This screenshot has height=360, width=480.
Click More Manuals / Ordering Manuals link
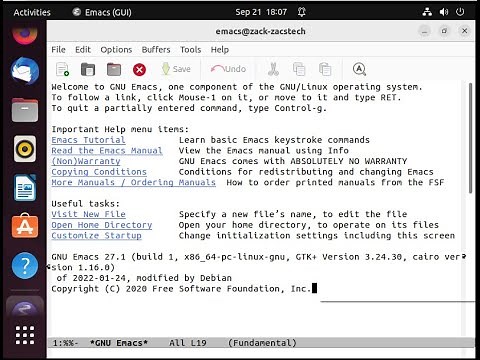pyautogui.click(x=133, y=183)
